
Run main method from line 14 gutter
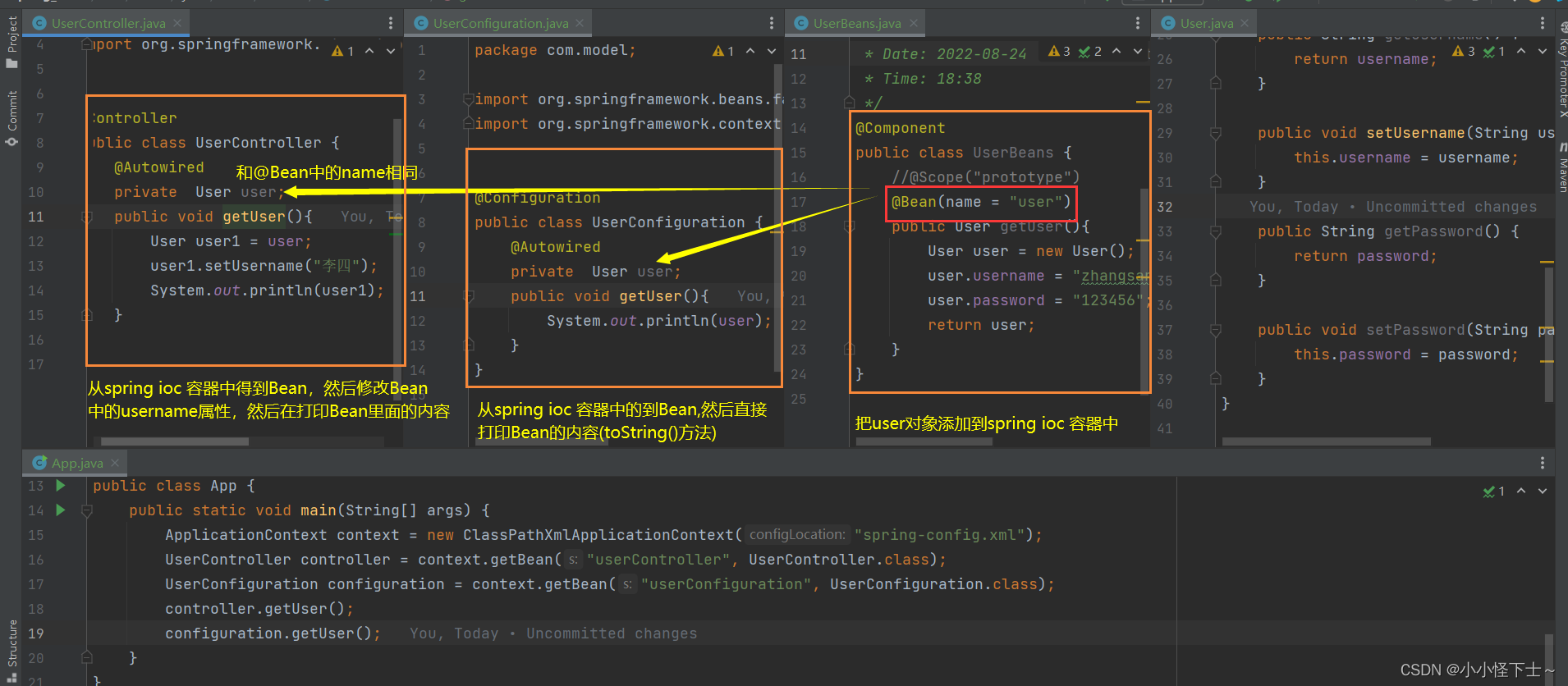click(x=60, y=510)
